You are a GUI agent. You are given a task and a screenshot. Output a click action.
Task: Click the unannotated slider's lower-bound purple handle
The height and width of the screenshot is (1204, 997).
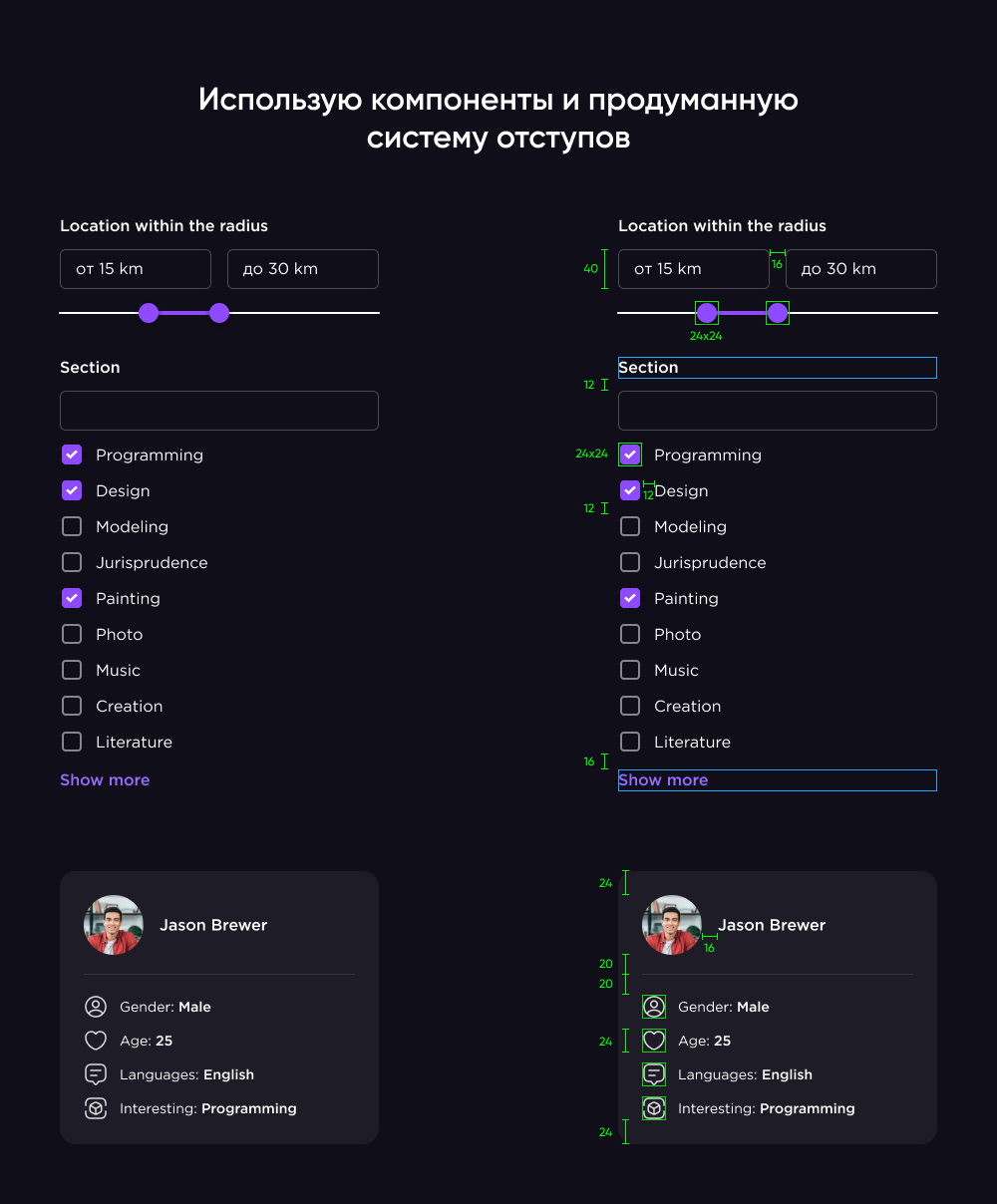click(x=149, y=313)
